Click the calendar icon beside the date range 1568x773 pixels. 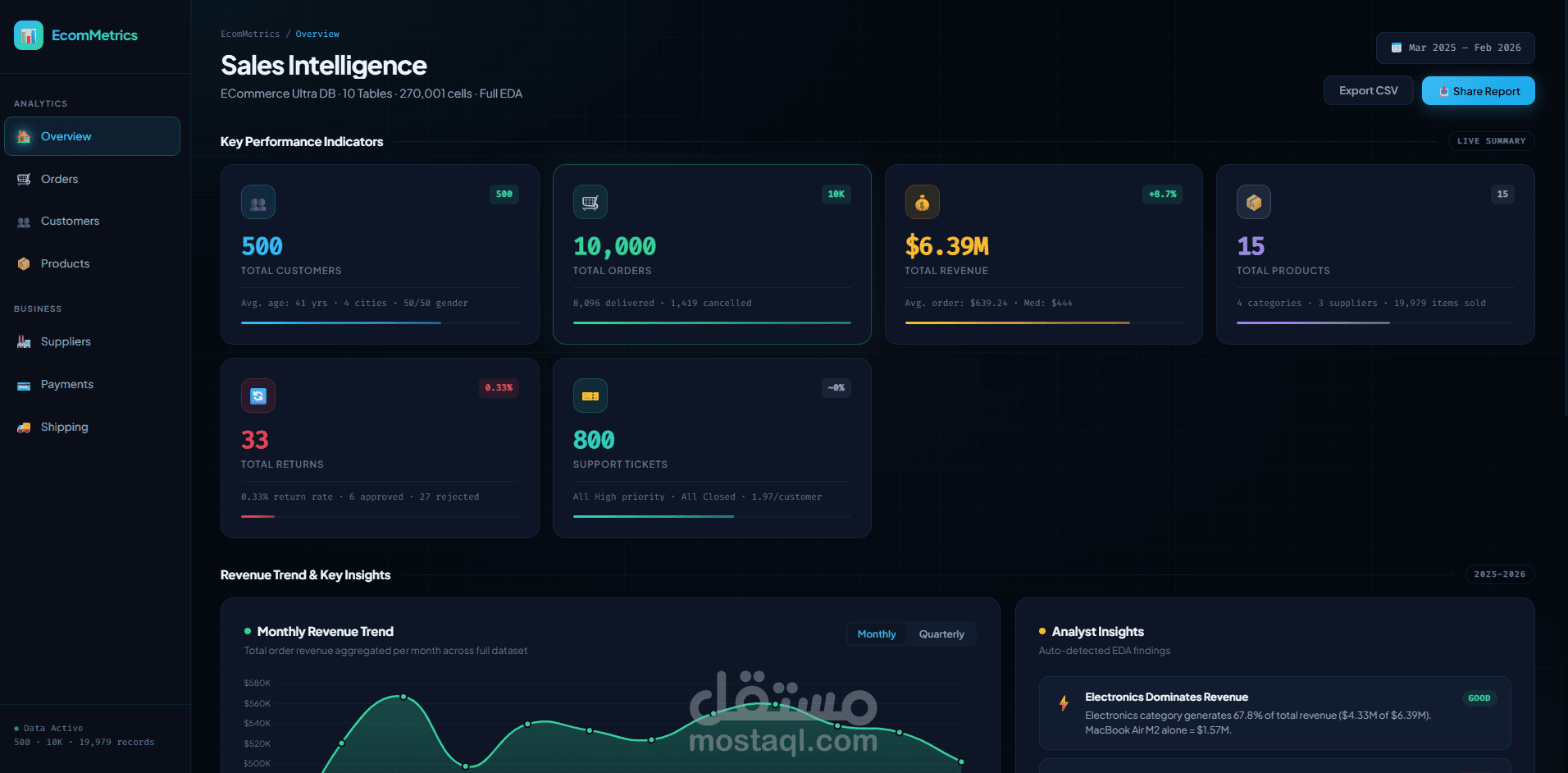1396,48
